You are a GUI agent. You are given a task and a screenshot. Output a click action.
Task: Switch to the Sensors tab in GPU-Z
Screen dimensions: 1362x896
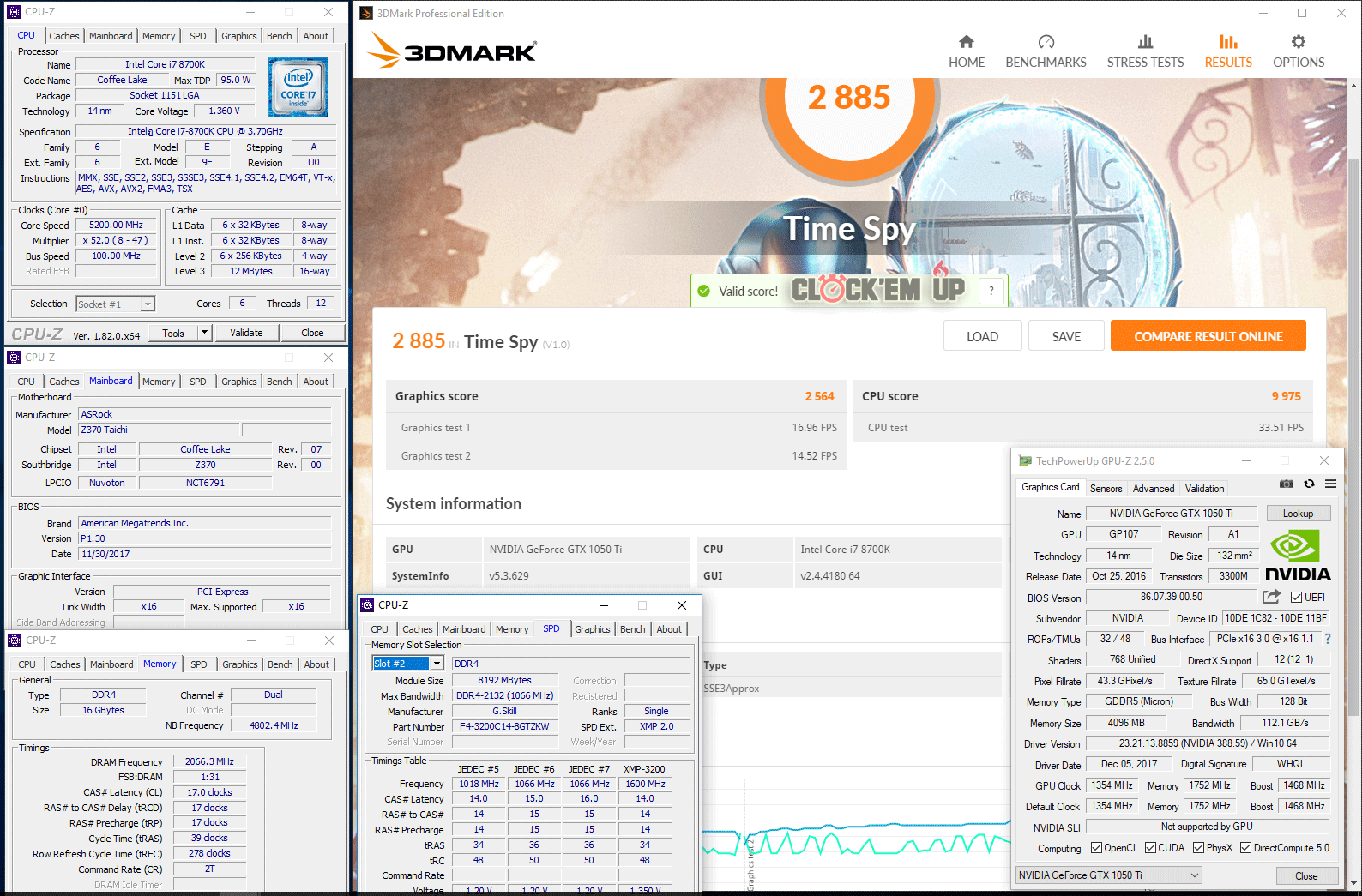(1106, 489)
